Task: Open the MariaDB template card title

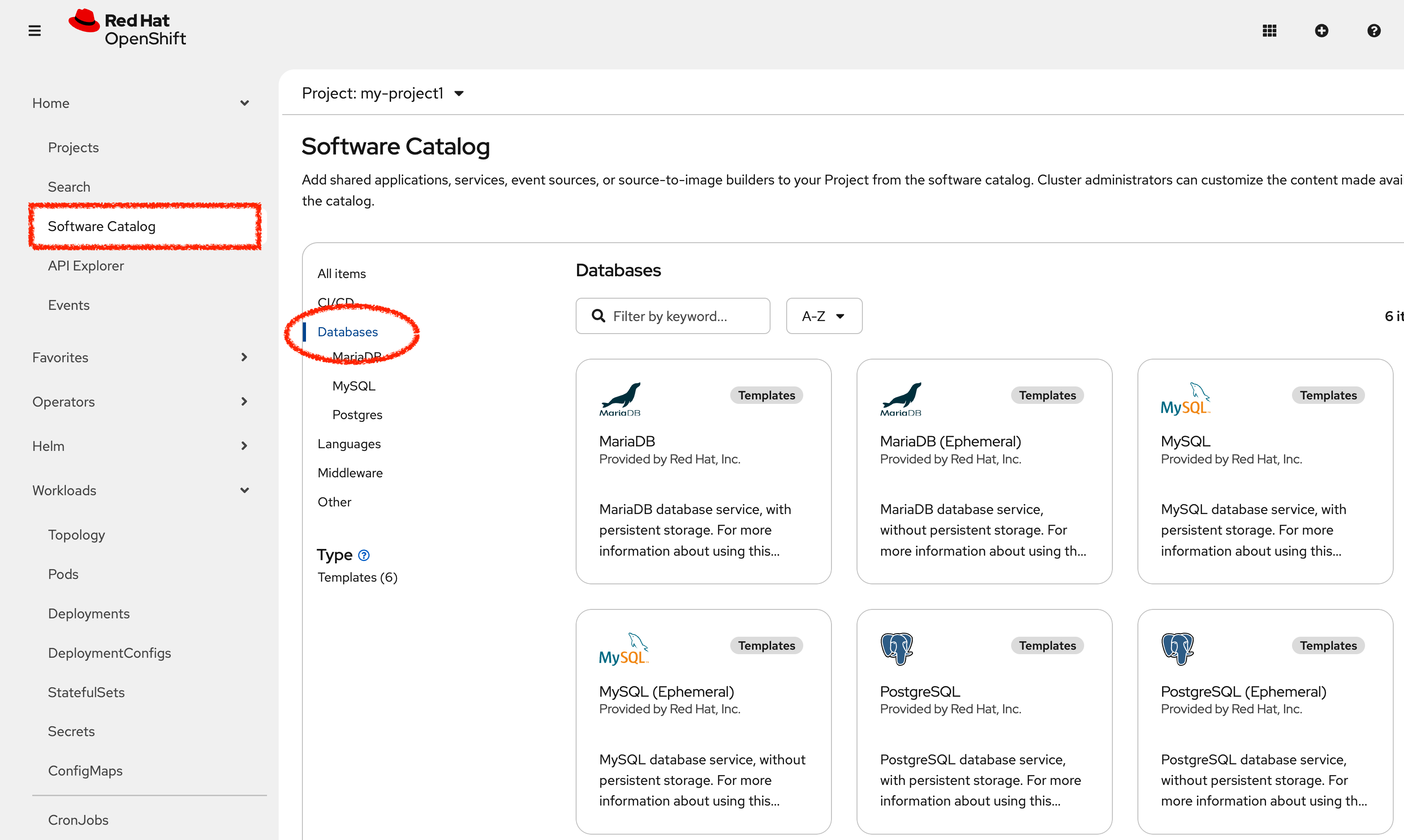Action: tap(627, 441)
